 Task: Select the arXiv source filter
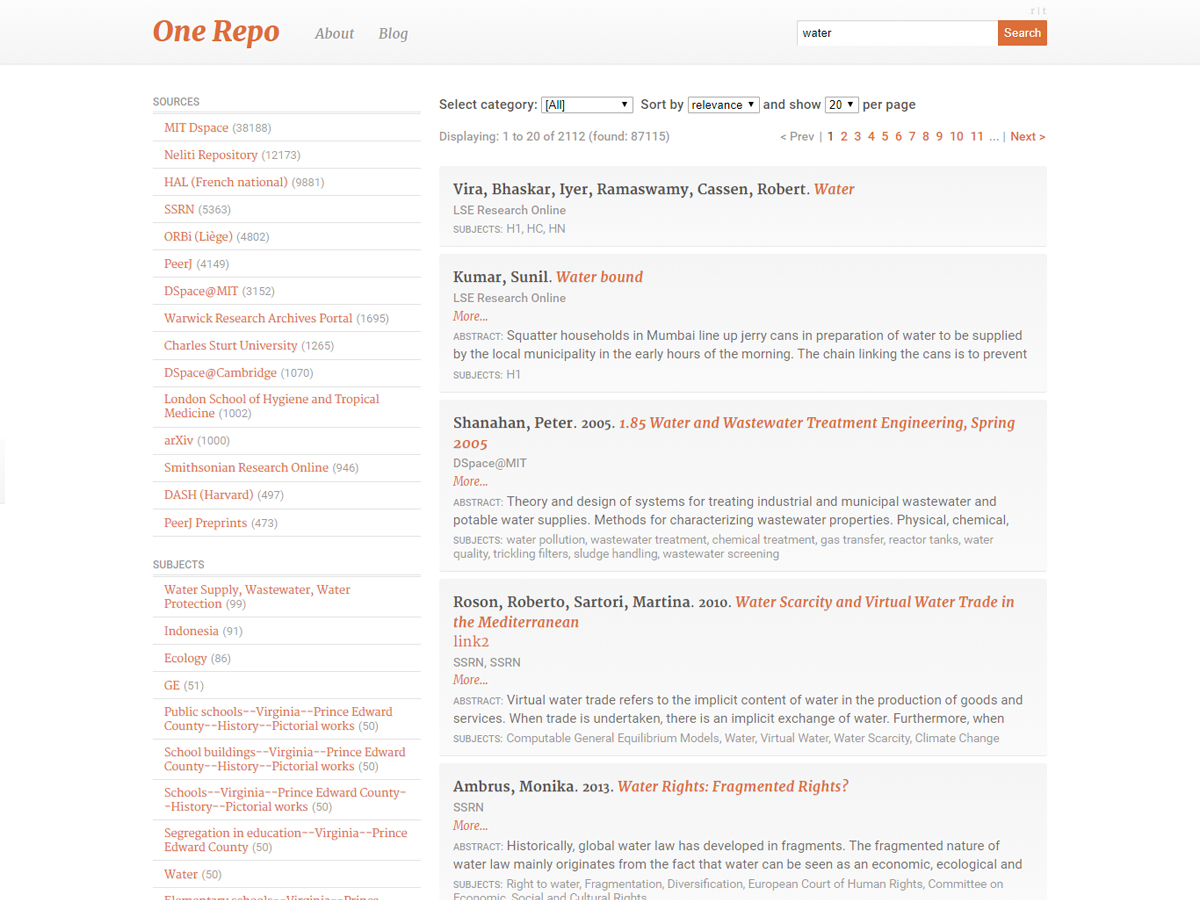click(x=179, y=441)
